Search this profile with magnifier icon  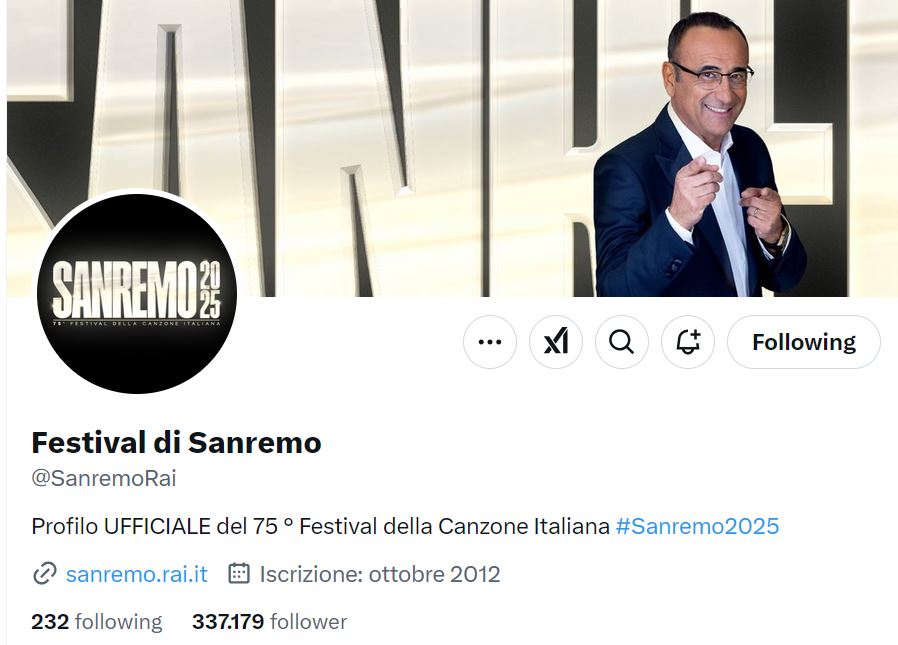pos(621,342)
